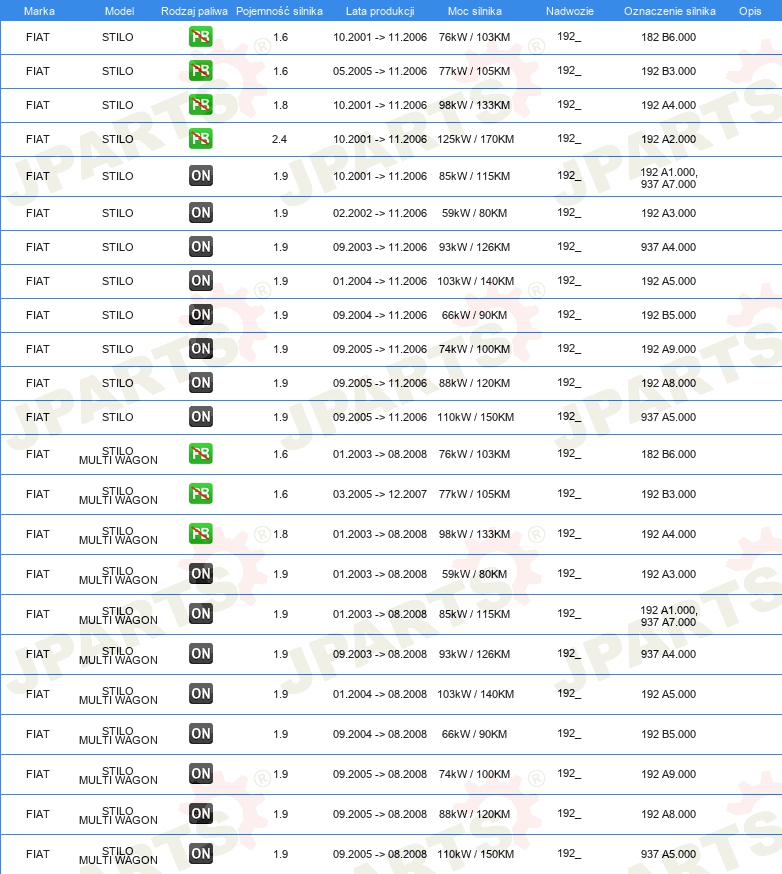Click petrol icon in Multi Wagon 01.2003 76kW row

[201, 454]
